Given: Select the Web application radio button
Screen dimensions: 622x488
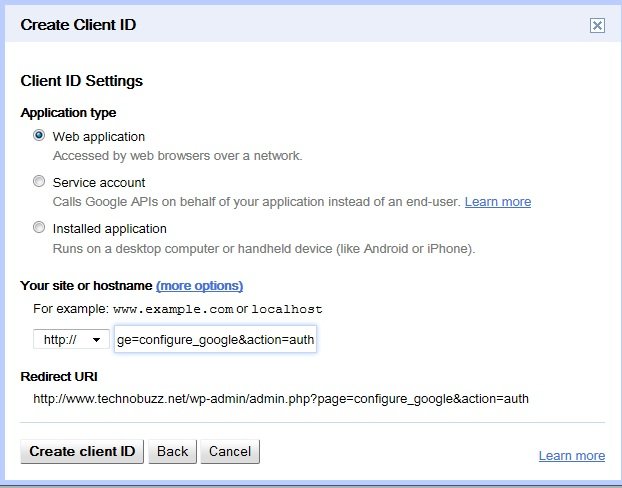Looking at the screenshot, I should pos(39,136).
